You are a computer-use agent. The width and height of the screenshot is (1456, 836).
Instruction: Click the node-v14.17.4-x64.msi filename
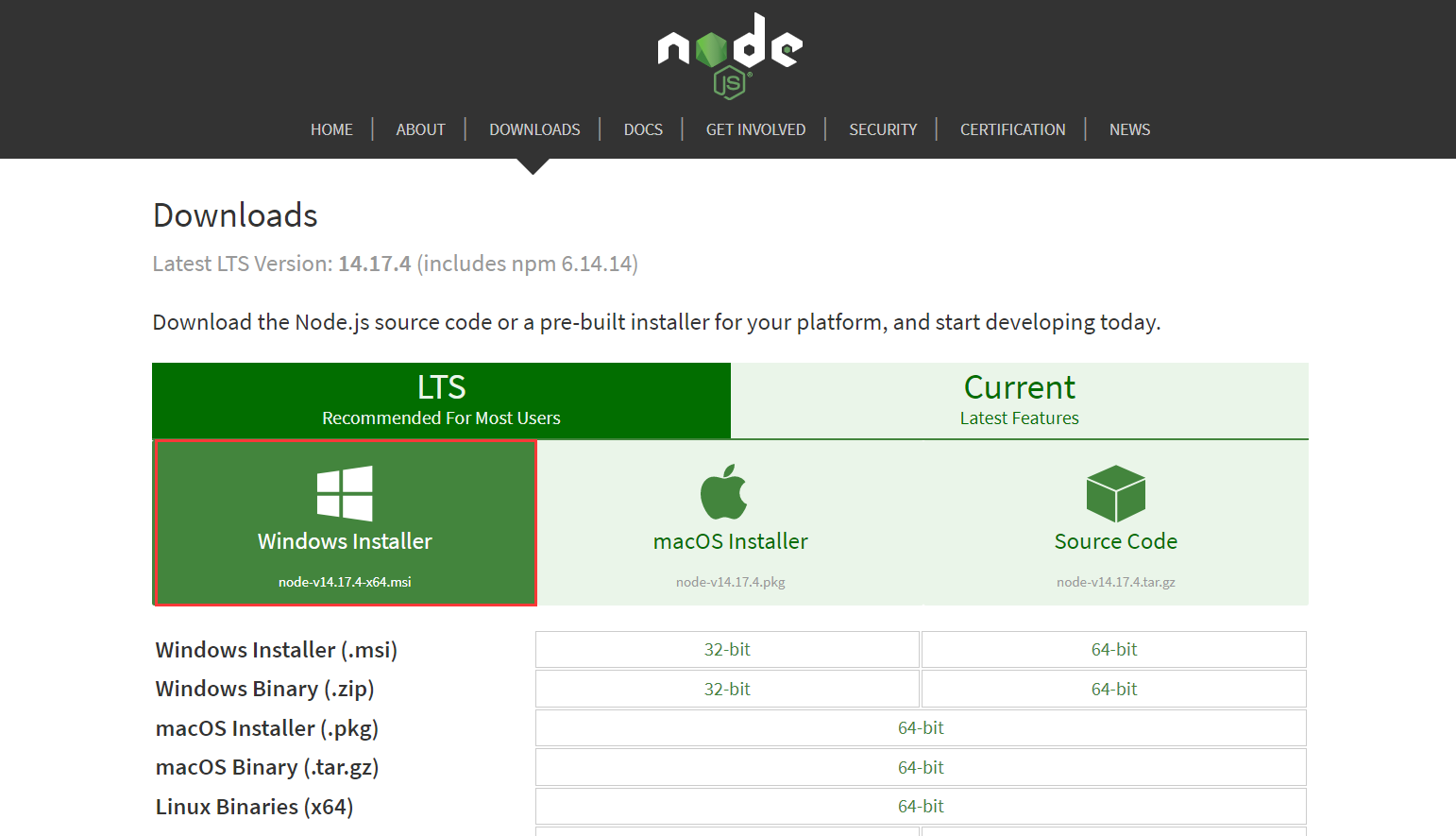[345, 582]
